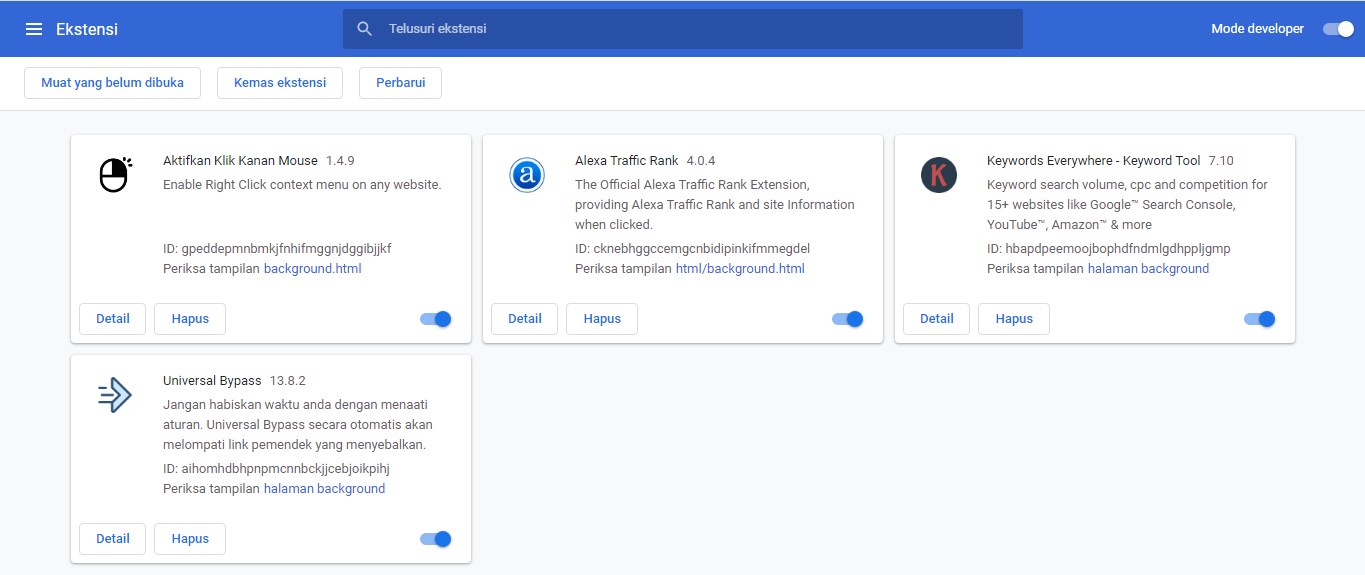
Task: Click Kemas ekstensi button
Action: 280,83
